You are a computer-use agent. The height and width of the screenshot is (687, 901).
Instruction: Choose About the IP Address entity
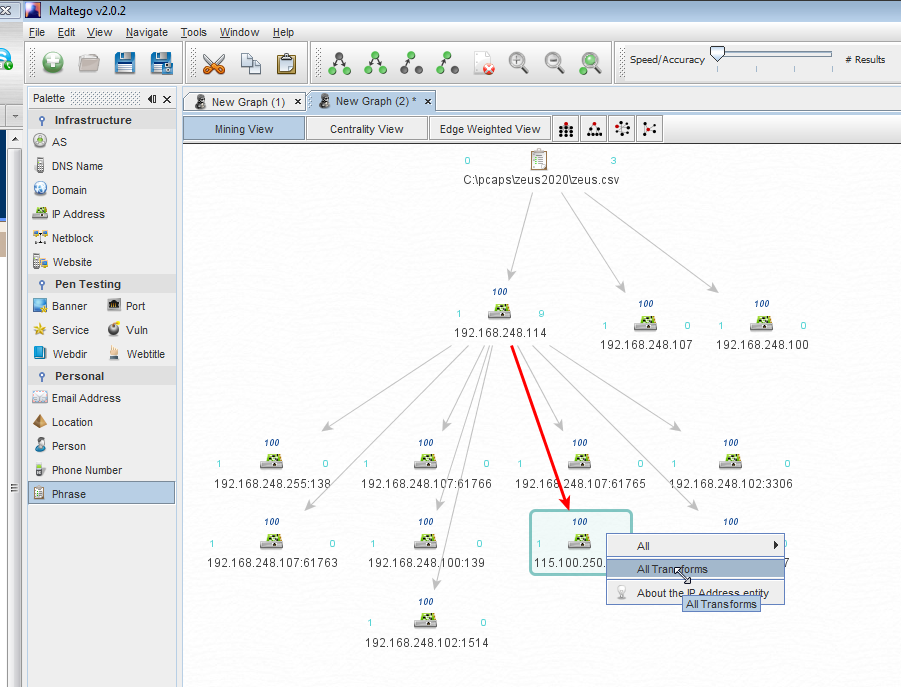tap(695, 592)
